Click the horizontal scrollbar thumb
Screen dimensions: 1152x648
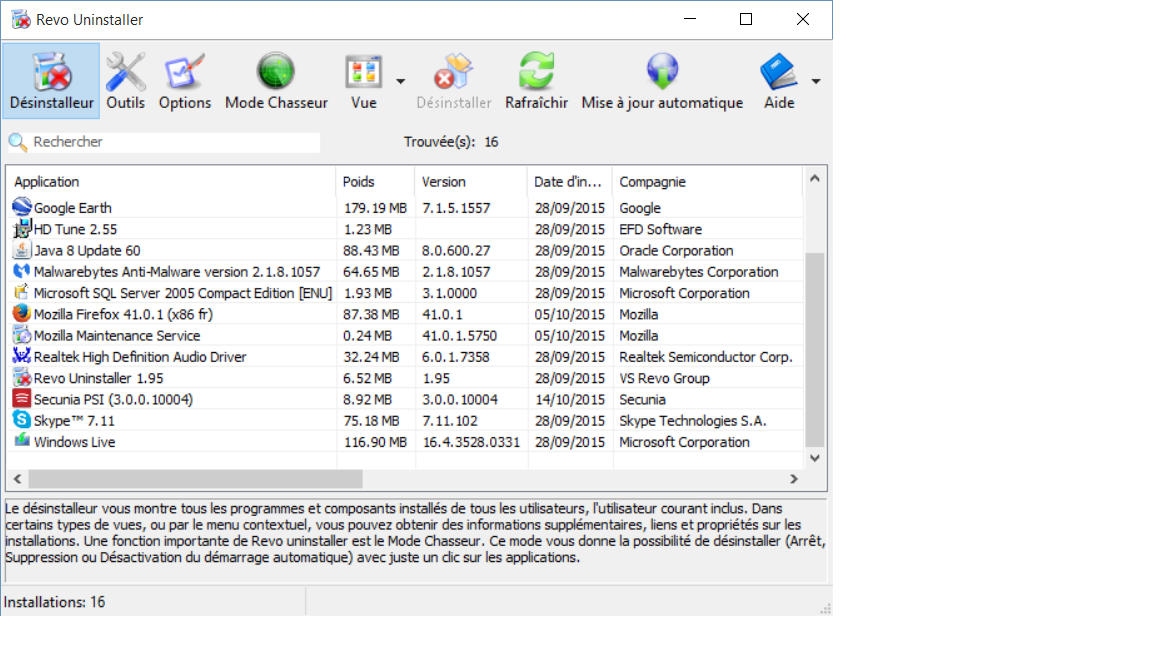[195, 479]
